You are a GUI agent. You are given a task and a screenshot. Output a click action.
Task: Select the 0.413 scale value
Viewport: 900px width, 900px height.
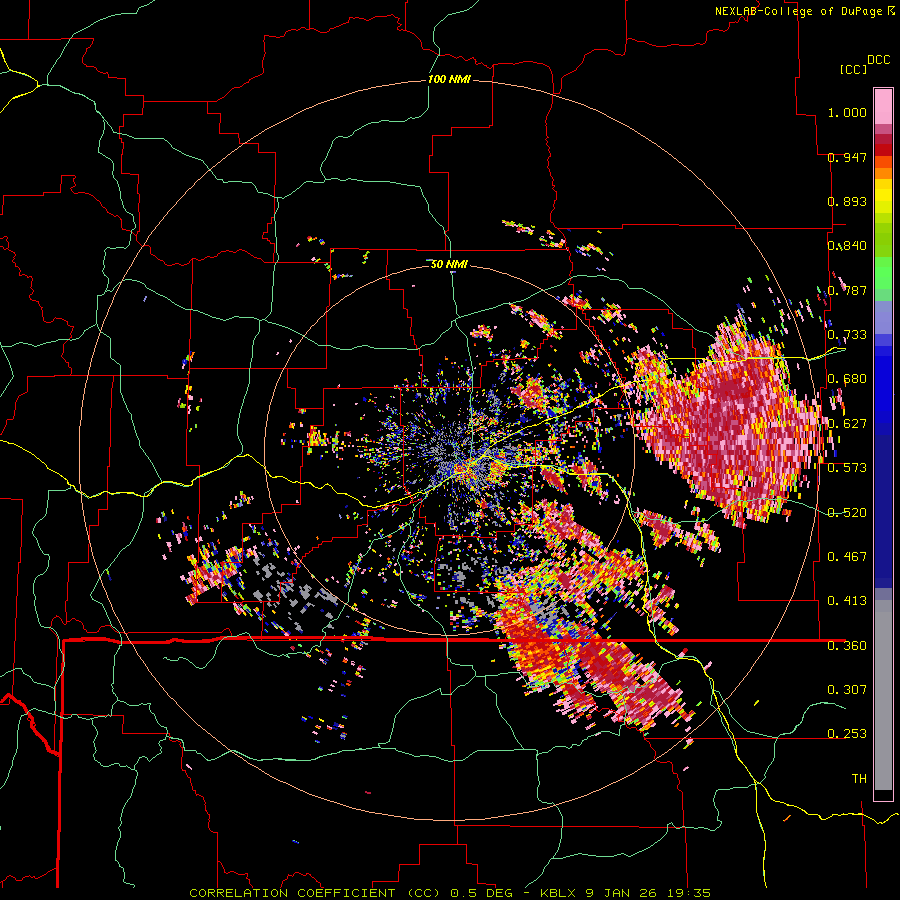point(847,601)
